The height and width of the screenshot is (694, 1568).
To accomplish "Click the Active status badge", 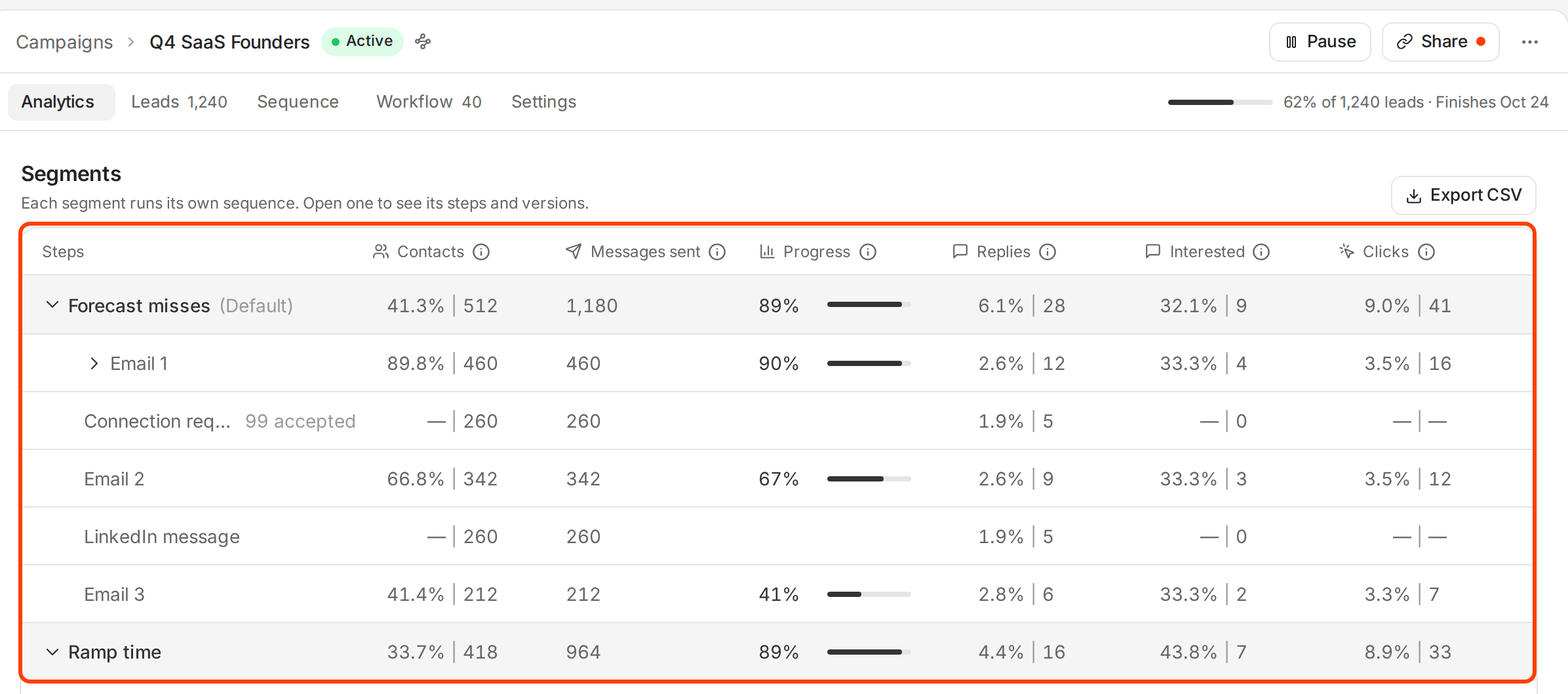I will (363, 42).
